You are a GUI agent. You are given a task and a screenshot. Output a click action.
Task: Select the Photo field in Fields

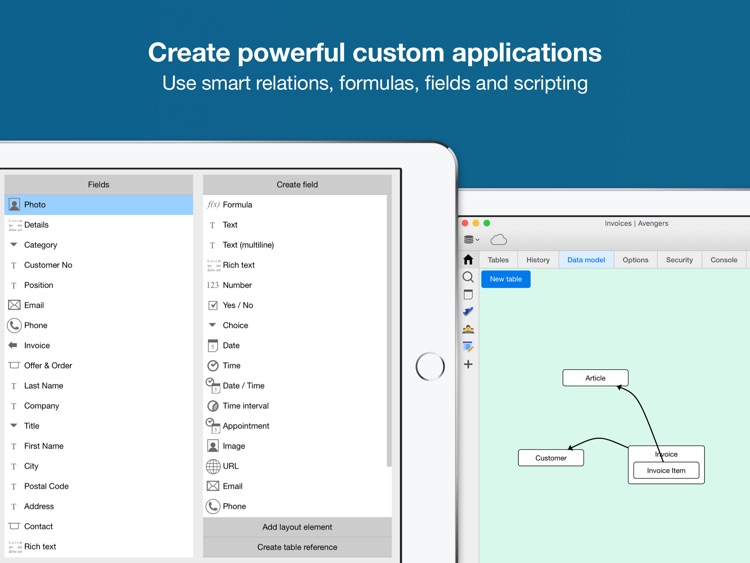tap(99, 205)
